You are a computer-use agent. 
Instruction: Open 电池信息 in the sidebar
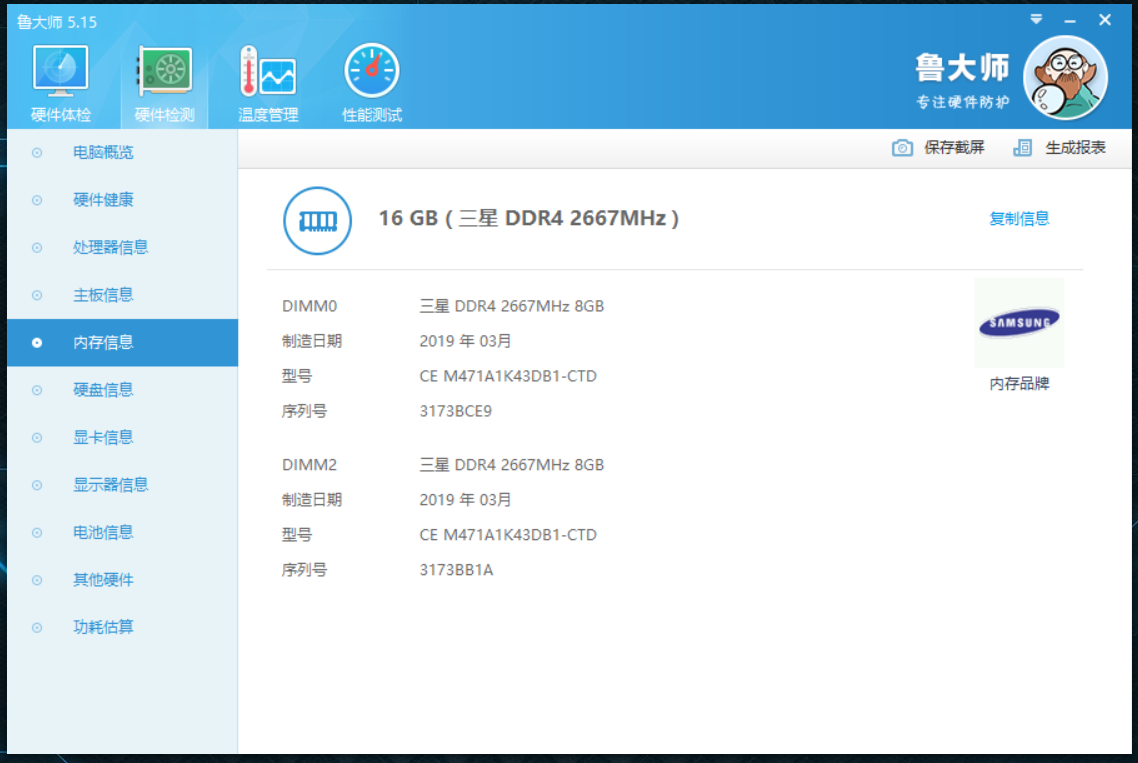(x=123, y=532)
